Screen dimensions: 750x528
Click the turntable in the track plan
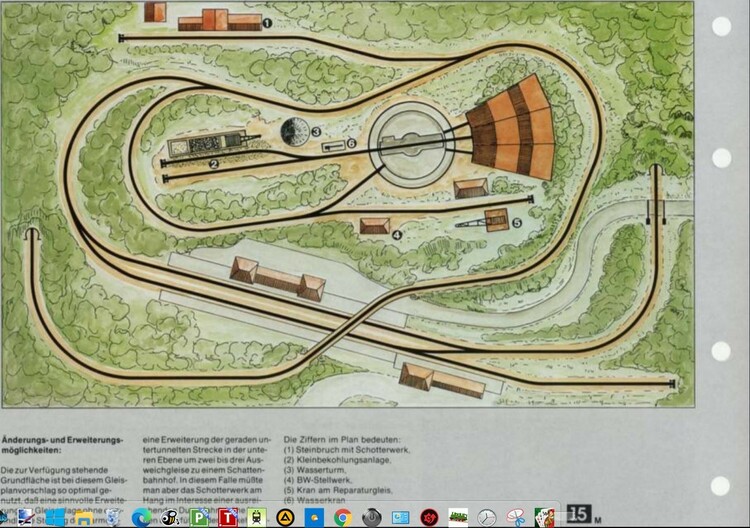[411, 144]
